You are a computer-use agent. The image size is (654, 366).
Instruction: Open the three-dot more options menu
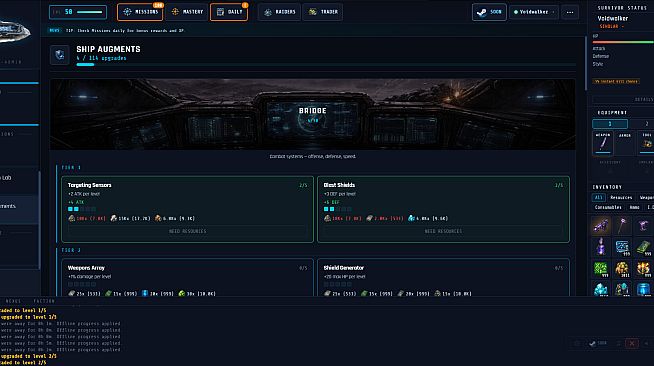570,12
